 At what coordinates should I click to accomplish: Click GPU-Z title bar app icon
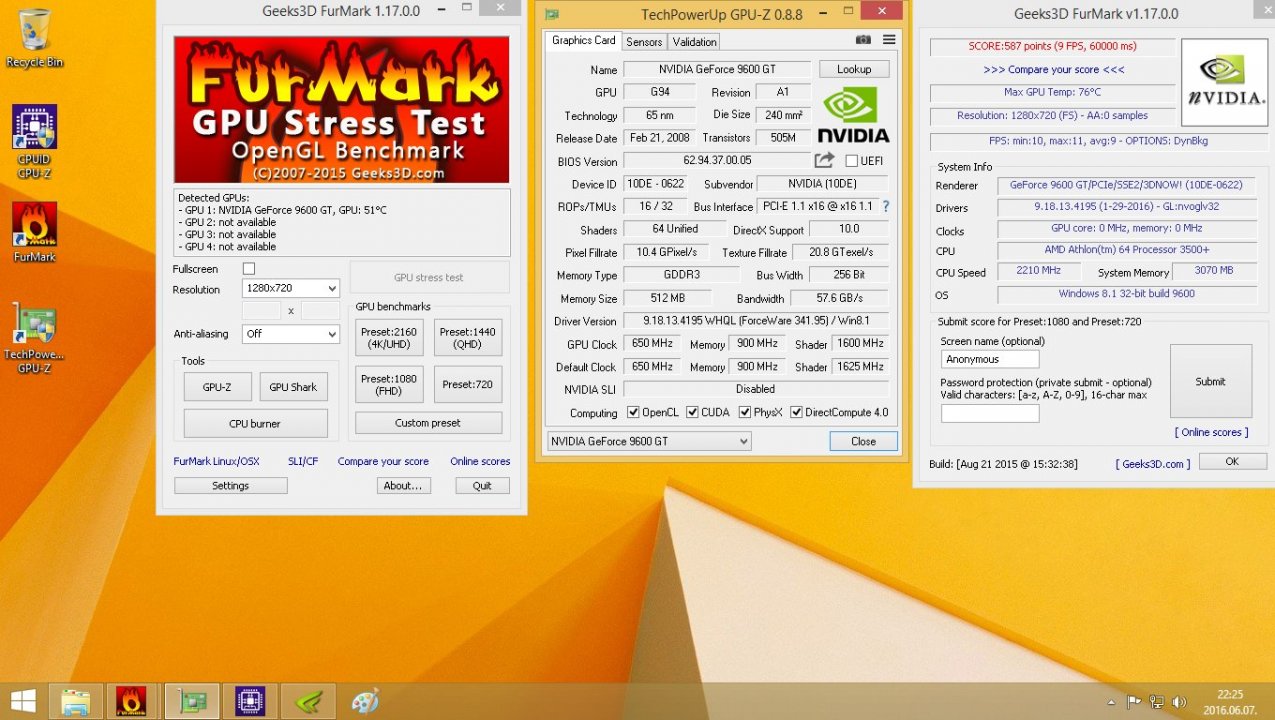pyautogui.click(x=552, y=14)
